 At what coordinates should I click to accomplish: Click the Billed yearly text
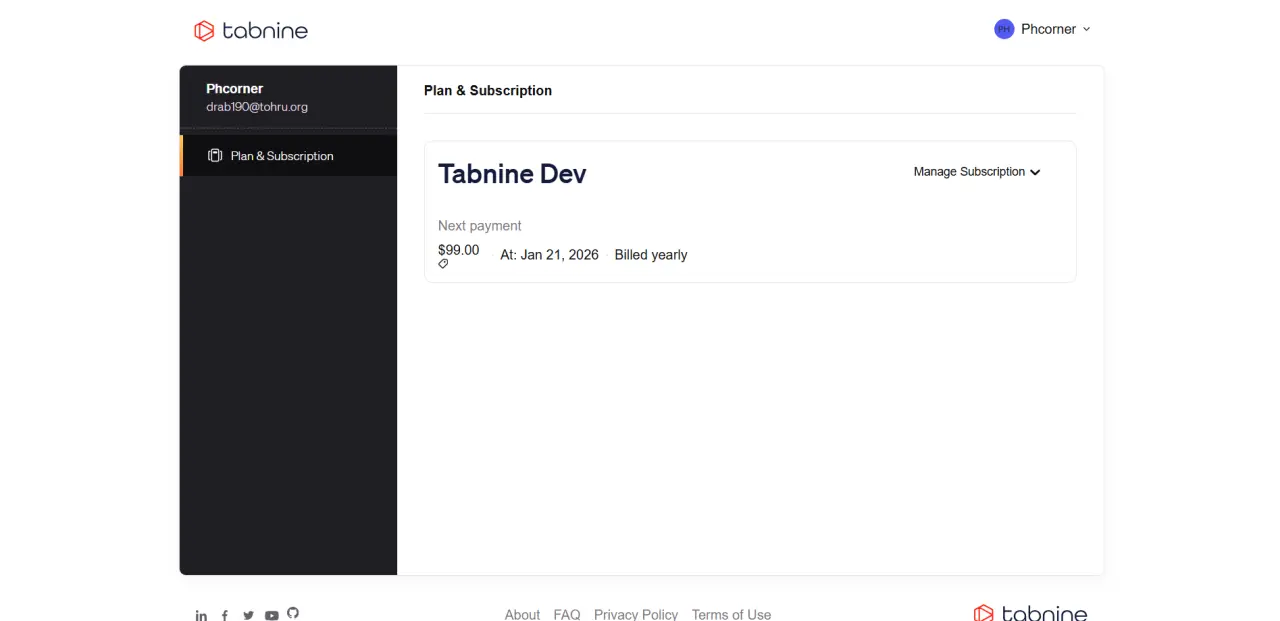651,255
